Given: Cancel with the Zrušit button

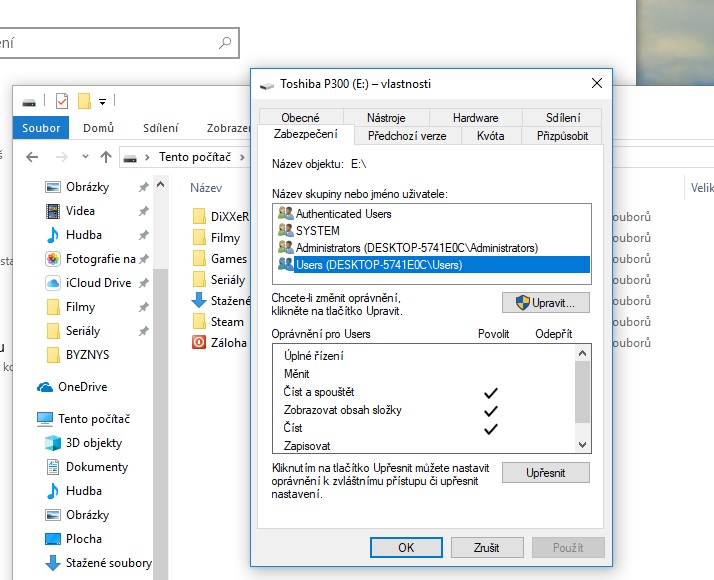Looking at the screenshot, I should point(487,547).
